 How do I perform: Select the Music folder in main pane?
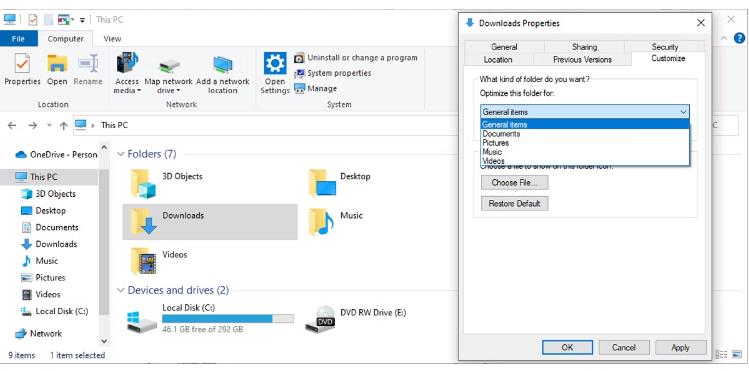coord(335,223)
